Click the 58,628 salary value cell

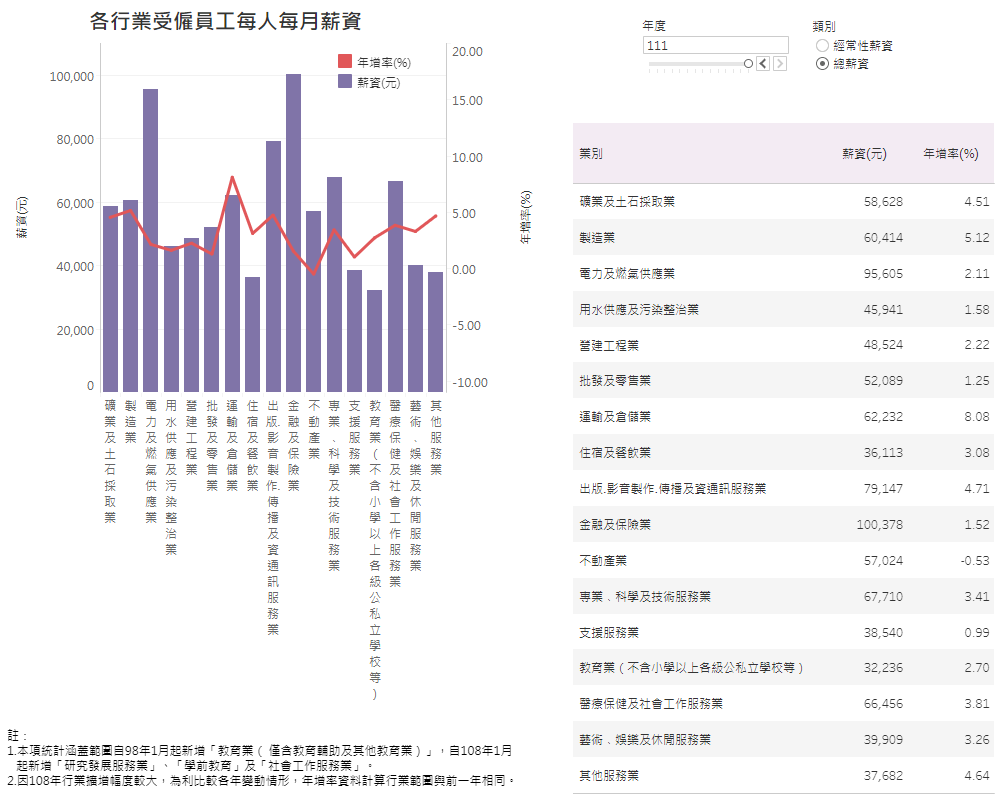(x=883, y=202)
